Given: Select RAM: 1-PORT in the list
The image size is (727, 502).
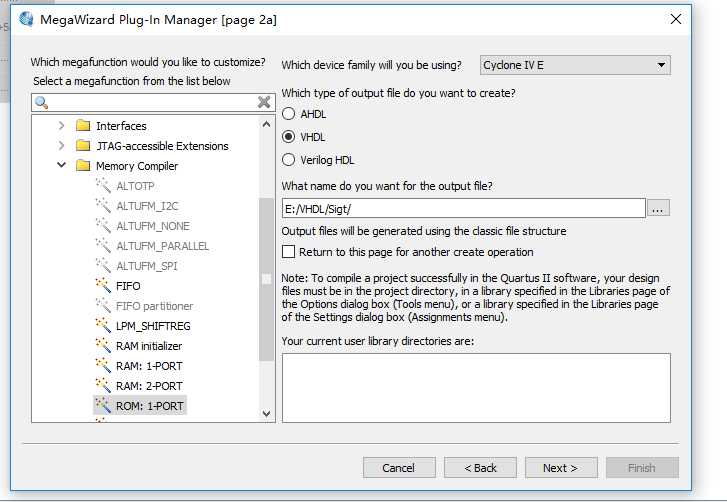Looking at the screenshot, I should 149,366.
